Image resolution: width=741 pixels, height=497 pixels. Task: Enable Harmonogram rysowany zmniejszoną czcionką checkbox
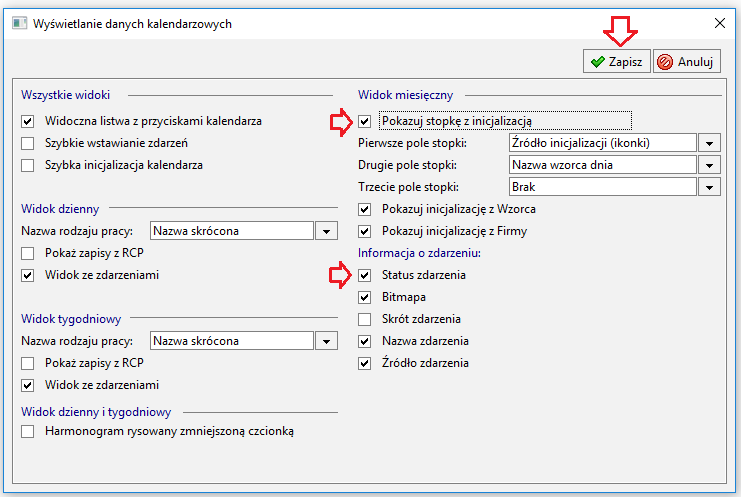[27, 431]
